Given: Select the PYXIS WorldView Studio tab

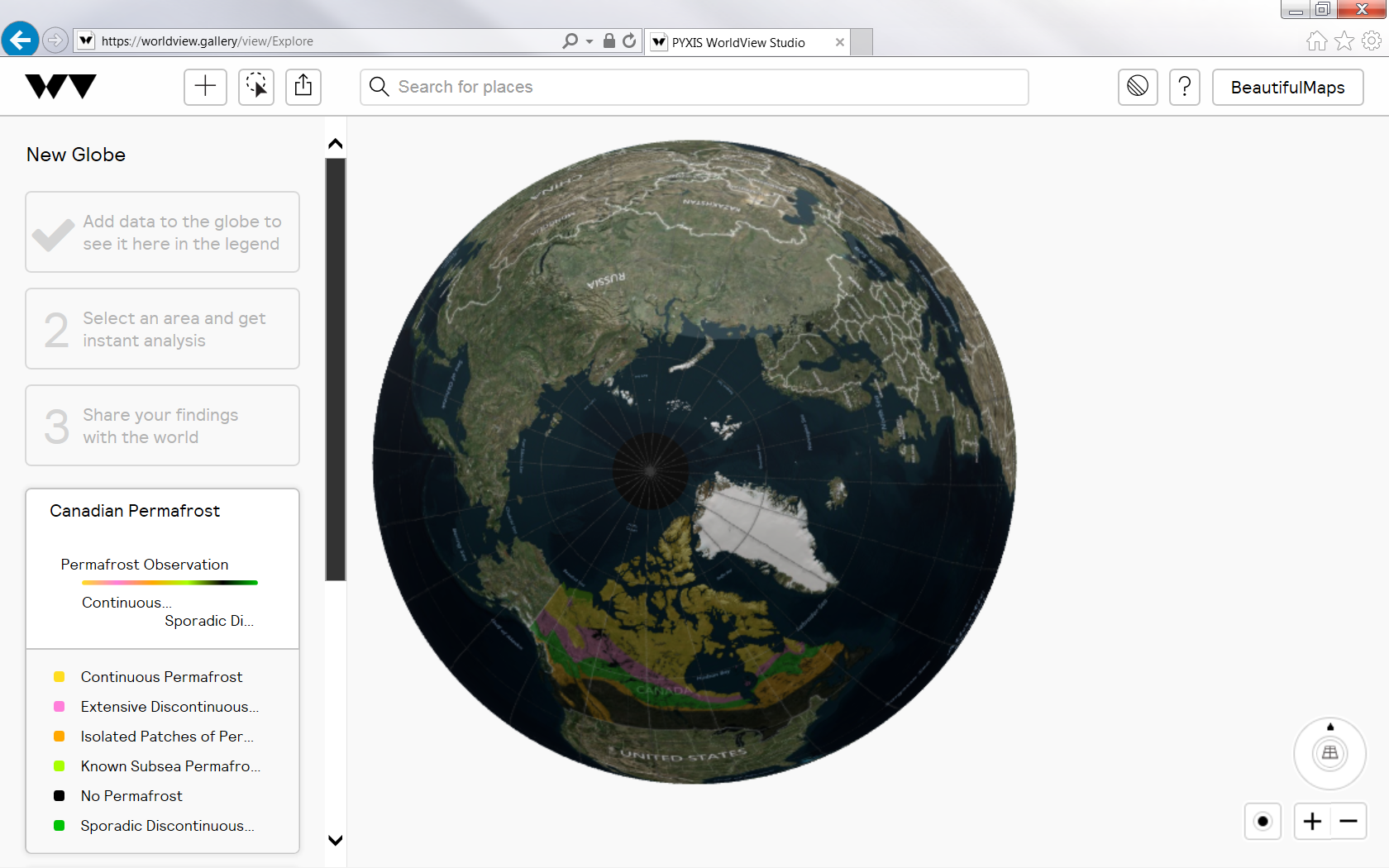Looking at the screenshot, I should click(737, 42).
